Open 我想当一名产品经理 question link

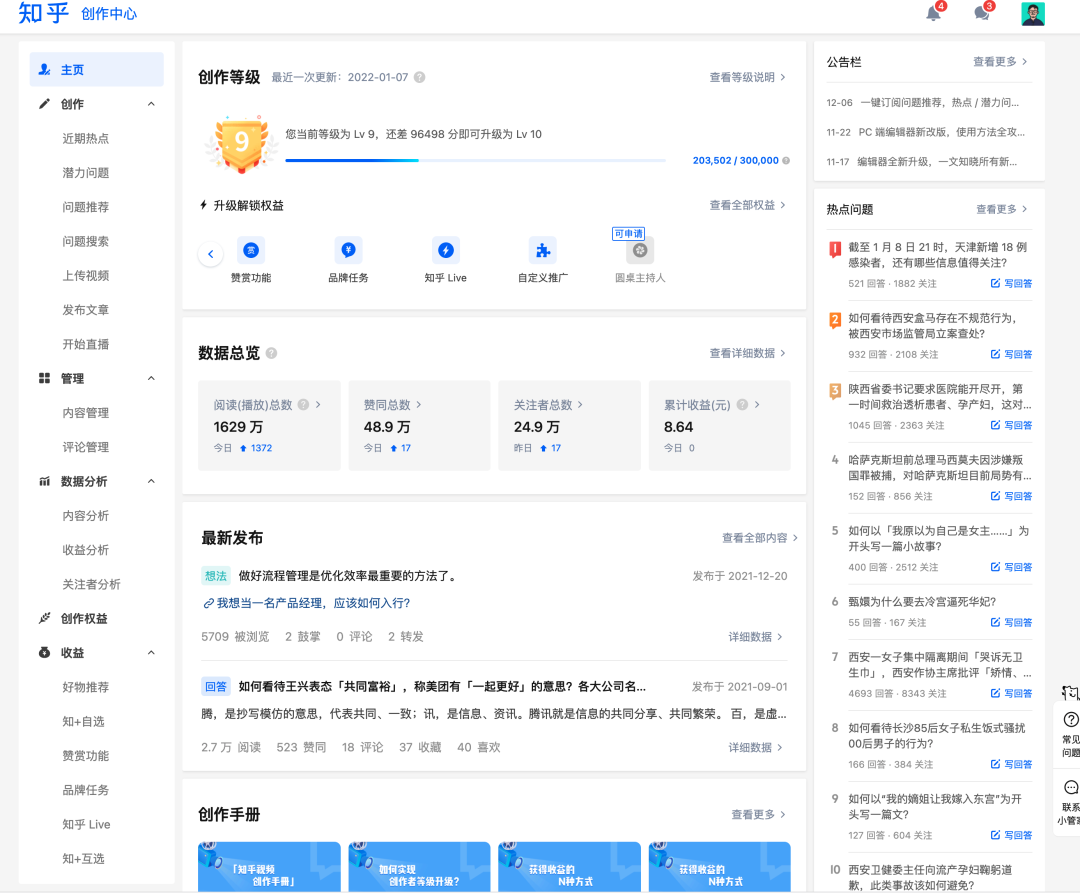coord(307,603)
